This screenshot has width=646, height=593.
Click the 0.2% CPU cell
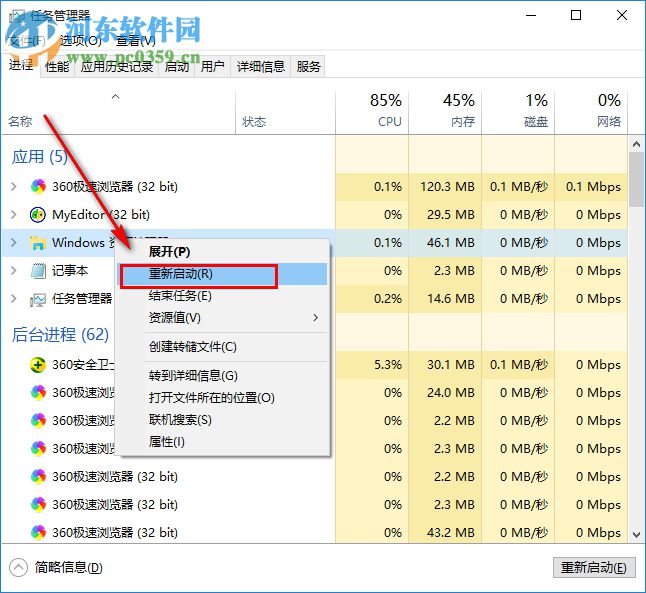[x=372, y=299]
